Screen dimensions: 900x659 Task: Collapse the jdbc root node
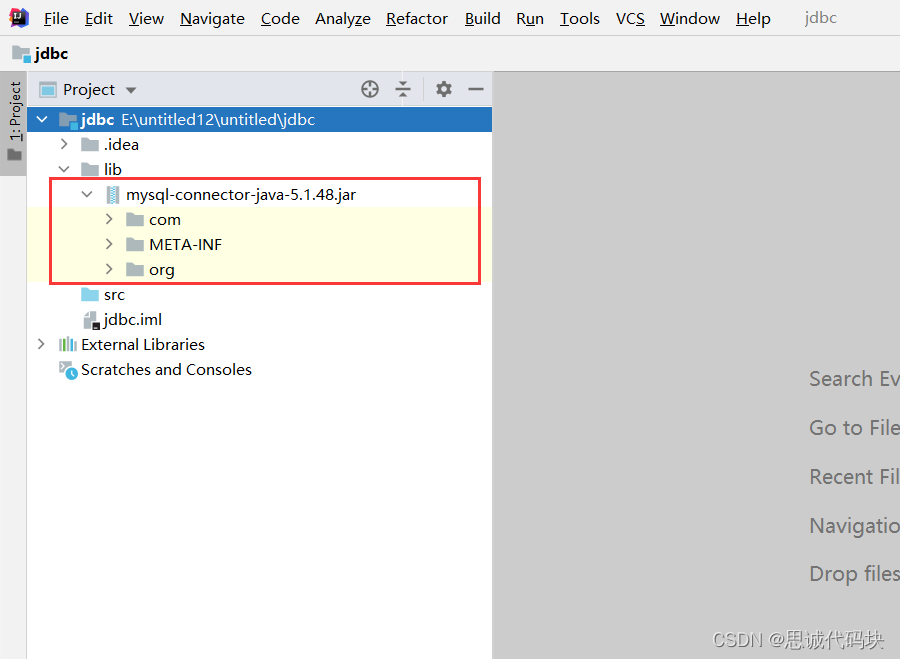[x=42, y=119]
